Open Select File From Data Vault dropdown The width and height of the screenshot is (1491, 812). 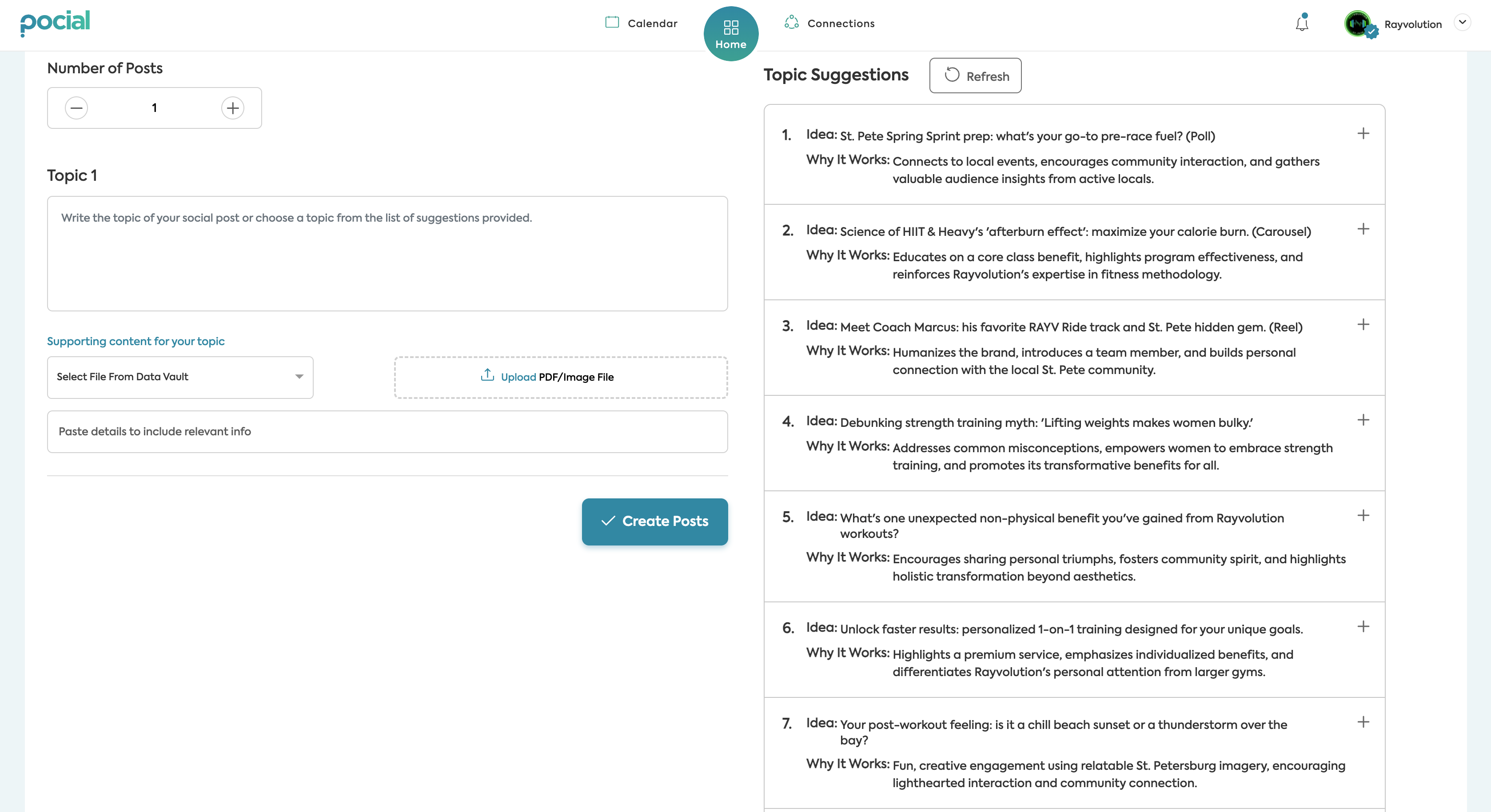[x=180, y=378]
